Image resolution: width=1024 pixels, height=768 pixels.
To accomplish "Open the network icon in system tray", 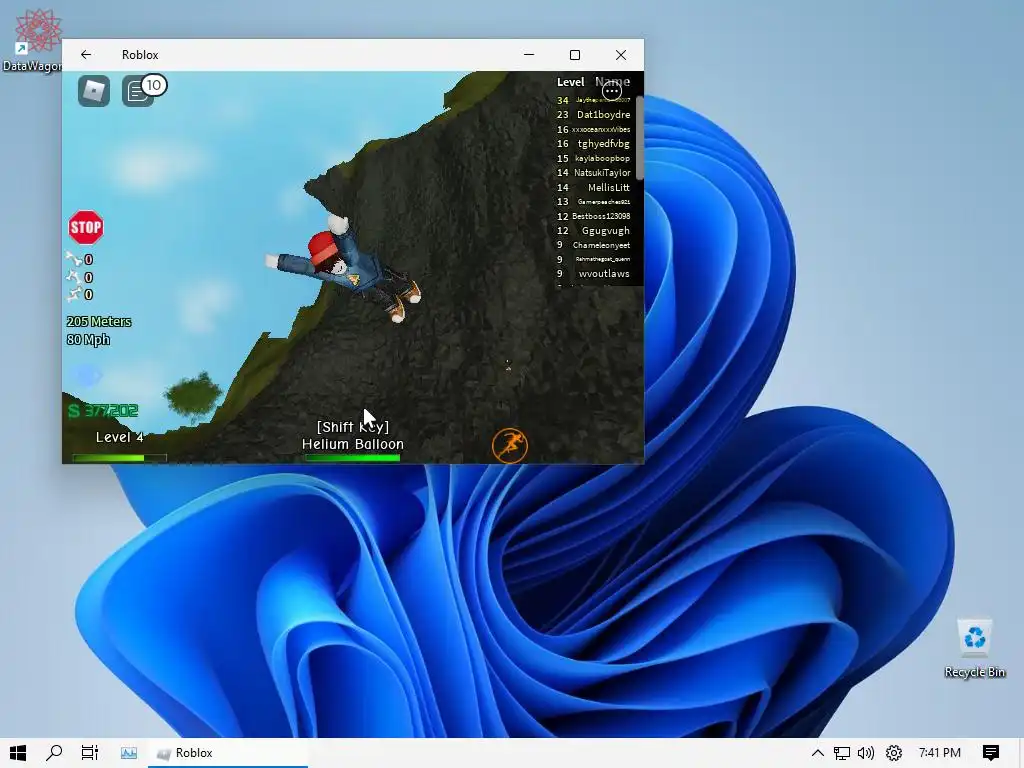I will click(842, 753).
